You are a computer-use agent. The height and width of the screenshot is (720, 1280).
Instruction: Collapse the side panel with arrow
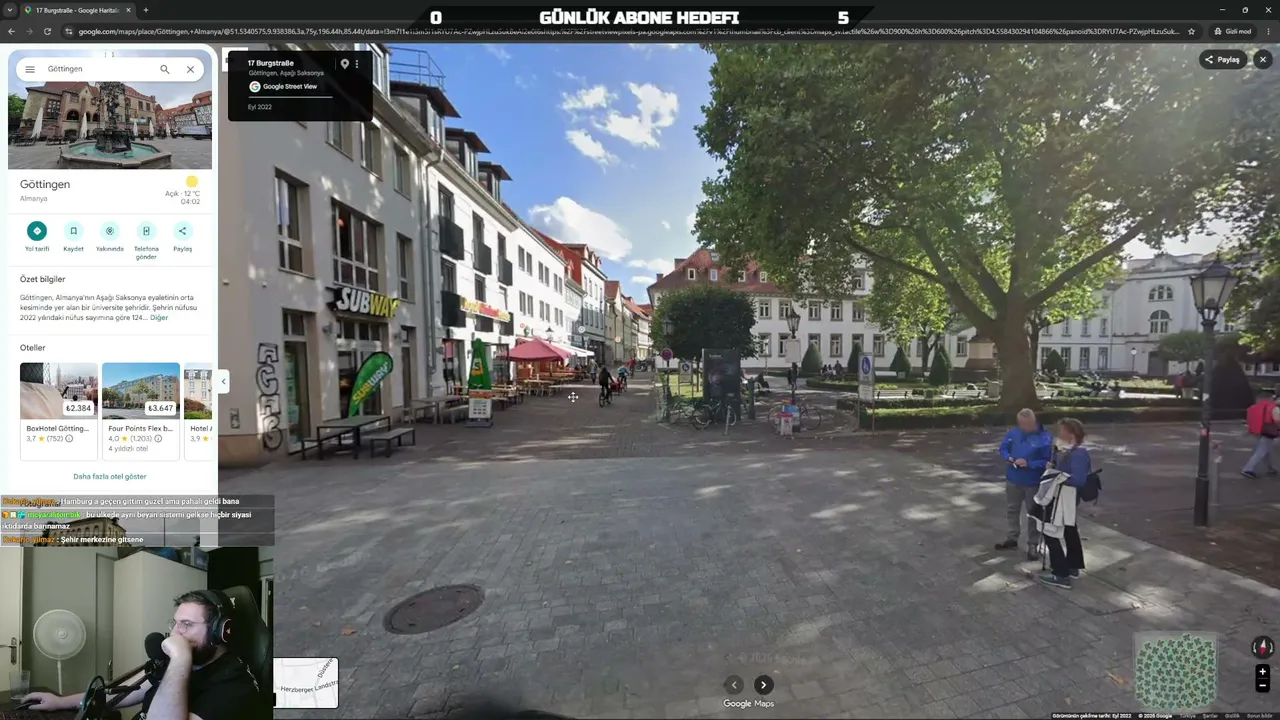(x=223, y=381)
